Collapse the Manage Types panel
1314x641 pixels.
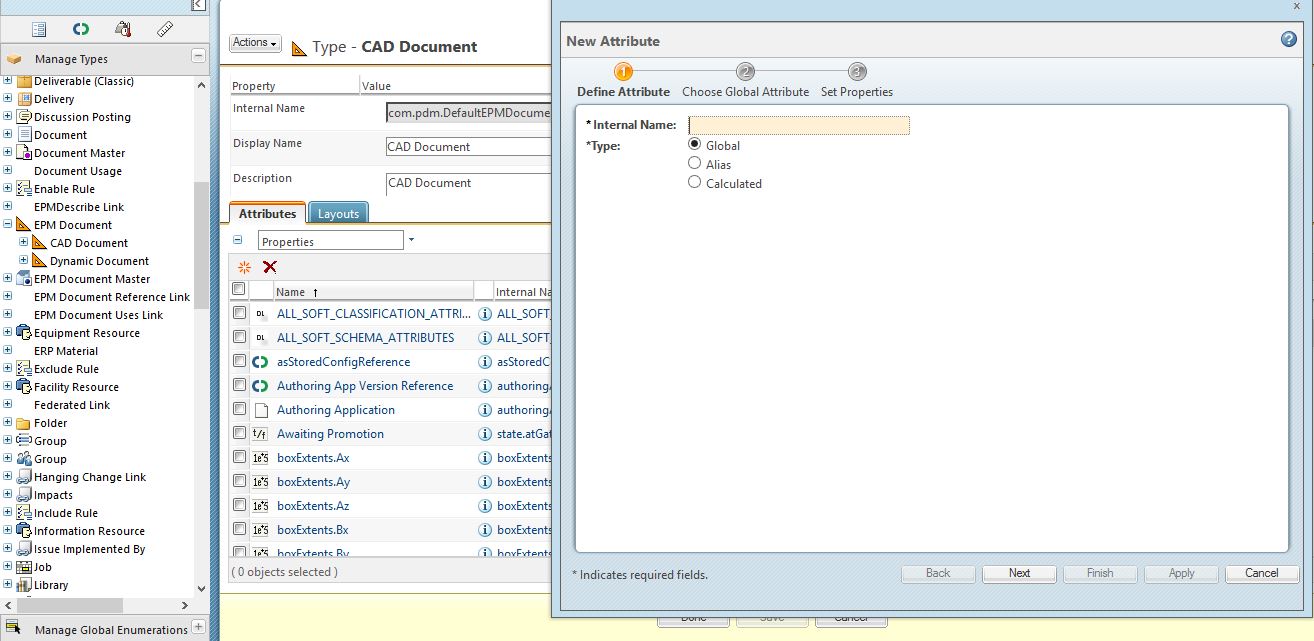[x=198, y=57]
